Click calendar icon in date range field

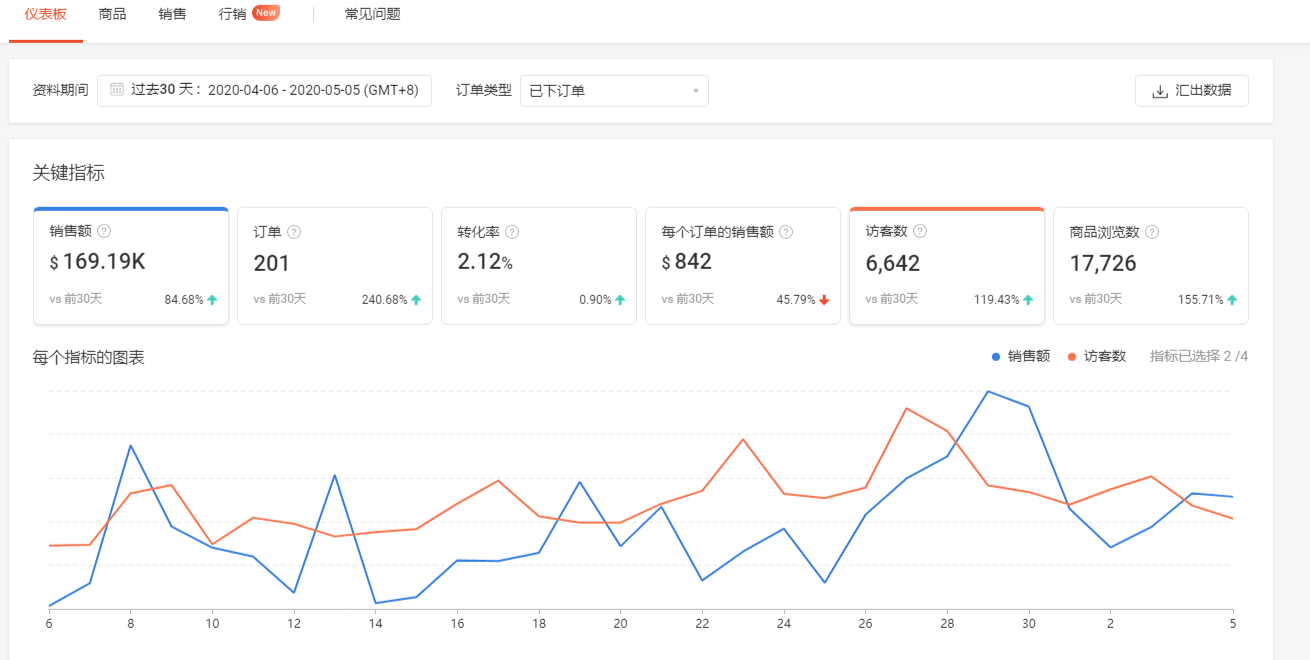pyautogui.click(x=117, y=90)
